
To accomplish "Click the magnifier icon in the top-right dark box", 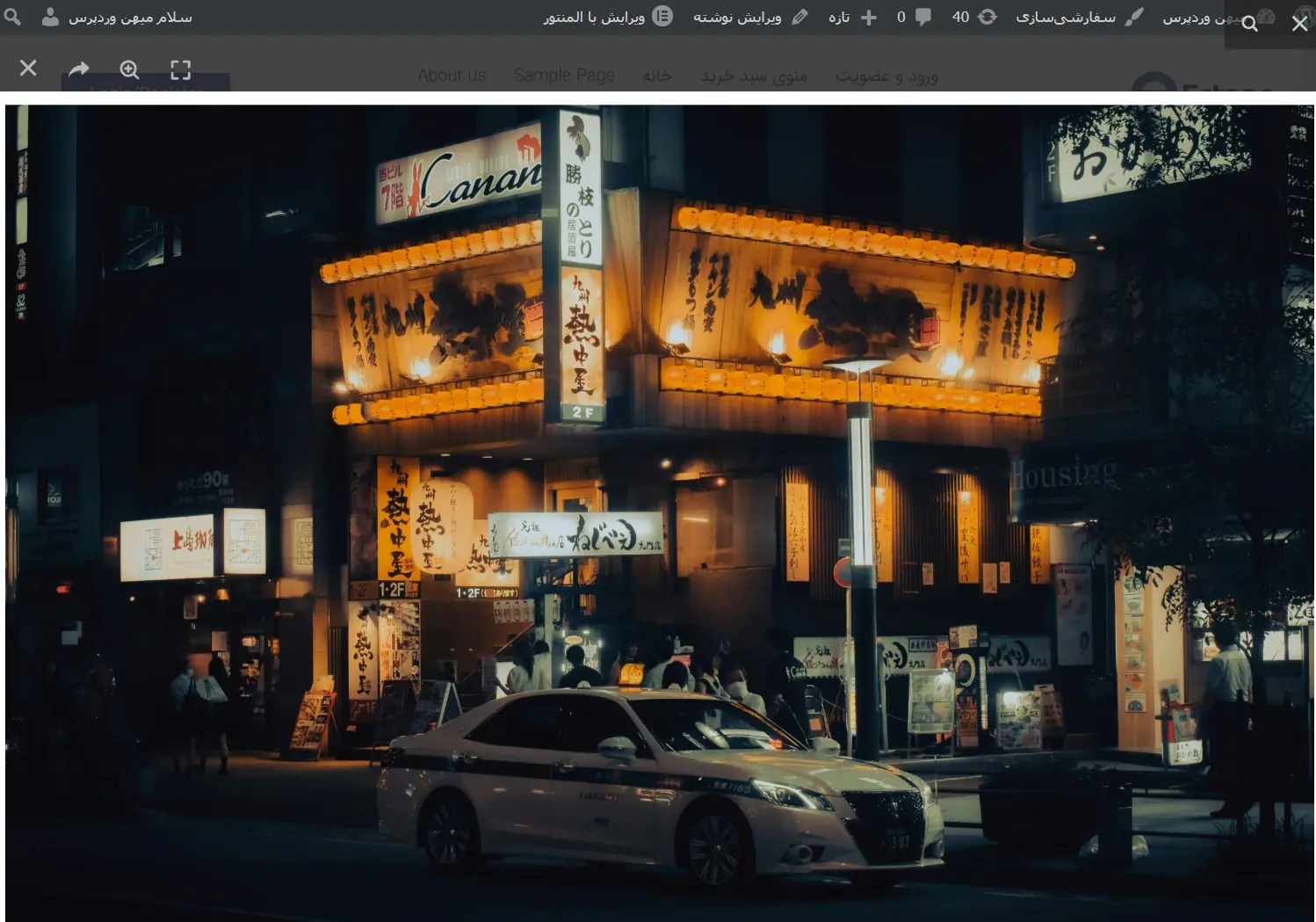I will 1250,24.
